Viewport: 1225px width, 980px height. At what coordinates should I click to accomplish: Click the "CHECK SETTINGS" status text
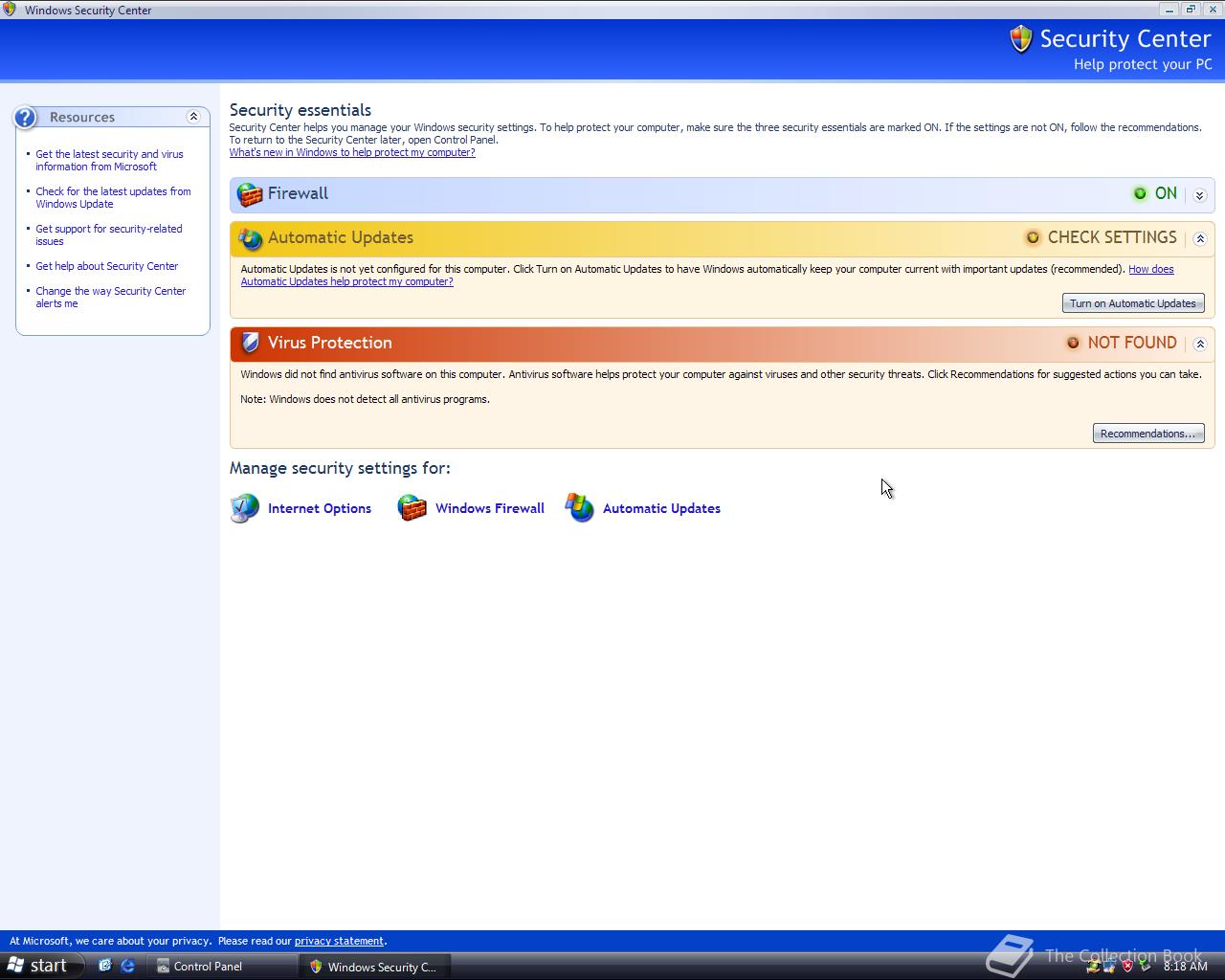point(1112,237)
